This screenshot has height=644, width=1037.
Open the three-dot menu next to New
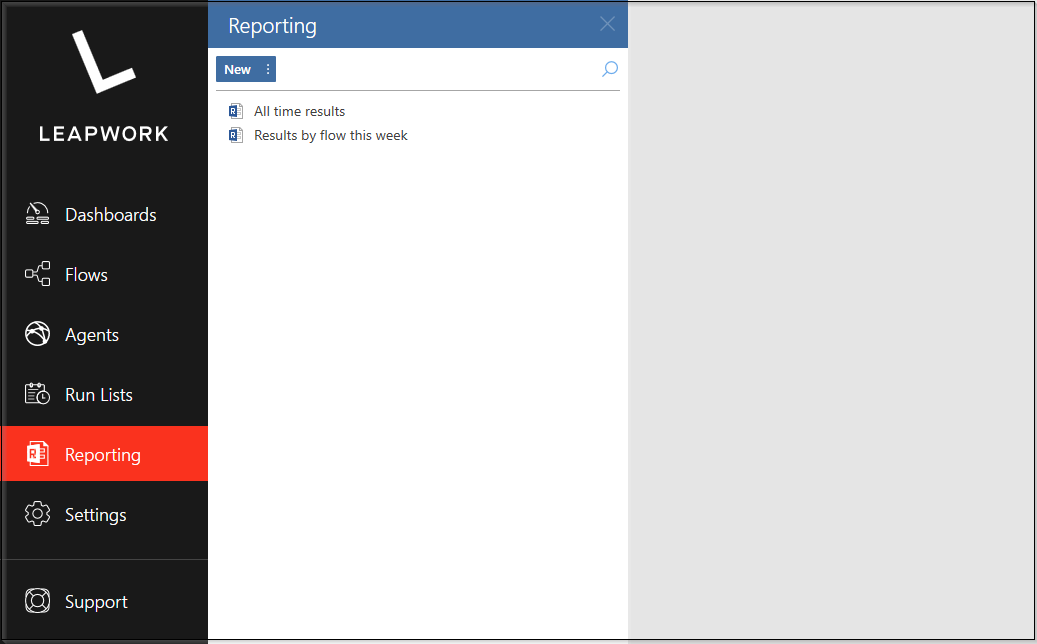267,68
